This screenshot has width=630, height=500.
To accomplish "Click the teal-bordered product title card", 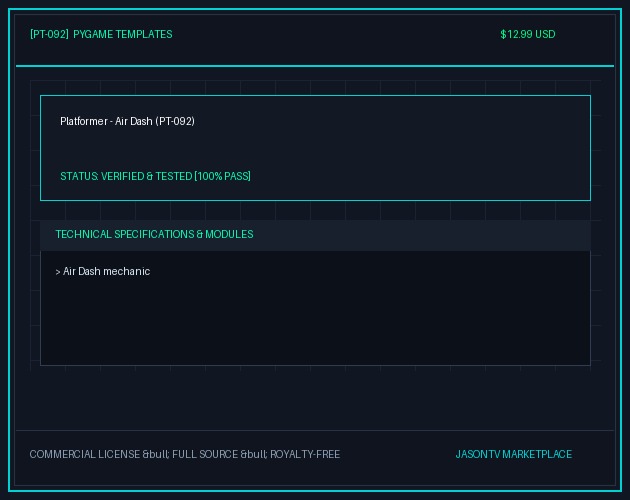I will (315, 148).
